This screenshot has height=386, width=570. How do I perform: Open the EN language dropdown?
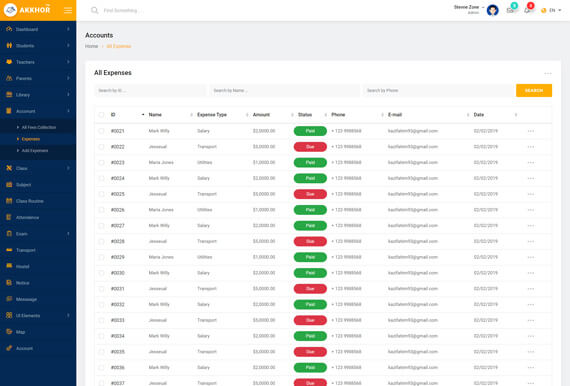pyautogui.click(x=551, y=10)
